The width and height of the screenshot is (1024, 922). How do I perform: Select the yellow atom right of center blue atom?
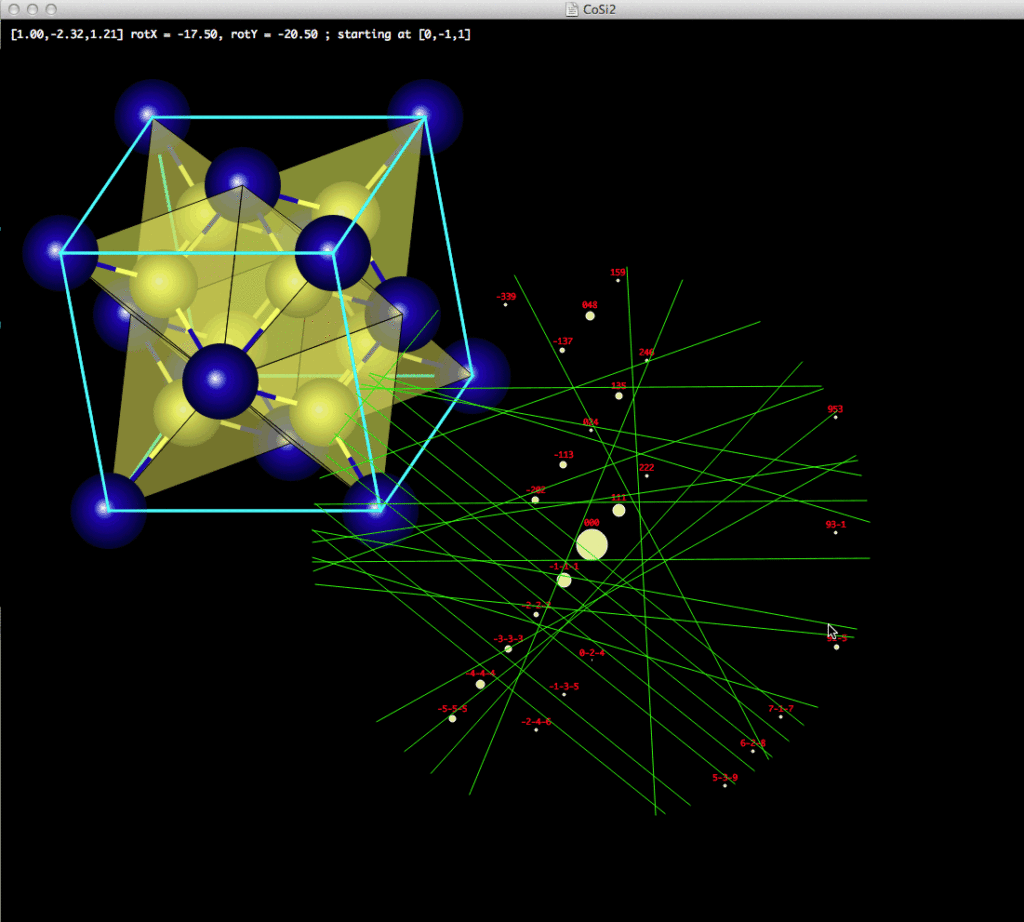click(322, 410)
